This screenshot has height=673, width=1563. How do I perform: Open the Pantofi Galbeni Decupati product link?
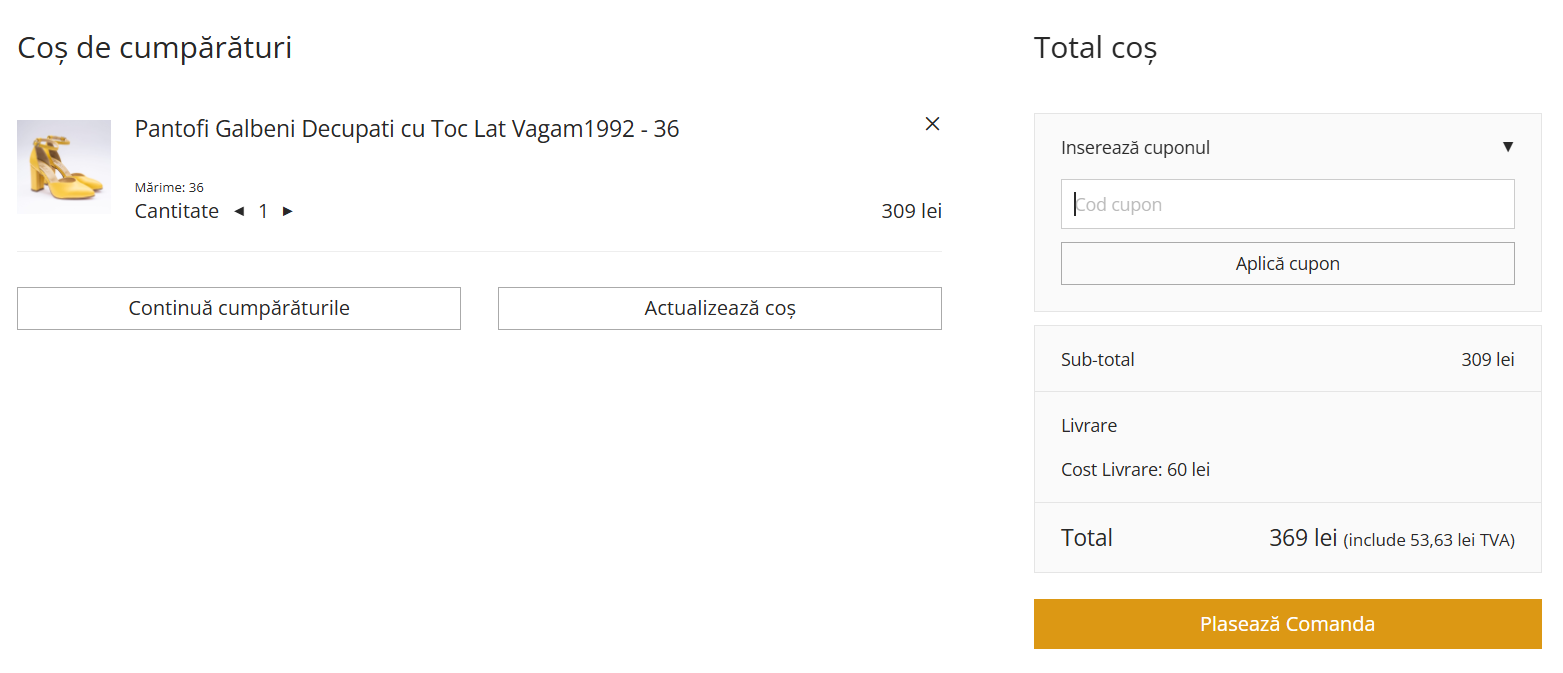point(407,129)
